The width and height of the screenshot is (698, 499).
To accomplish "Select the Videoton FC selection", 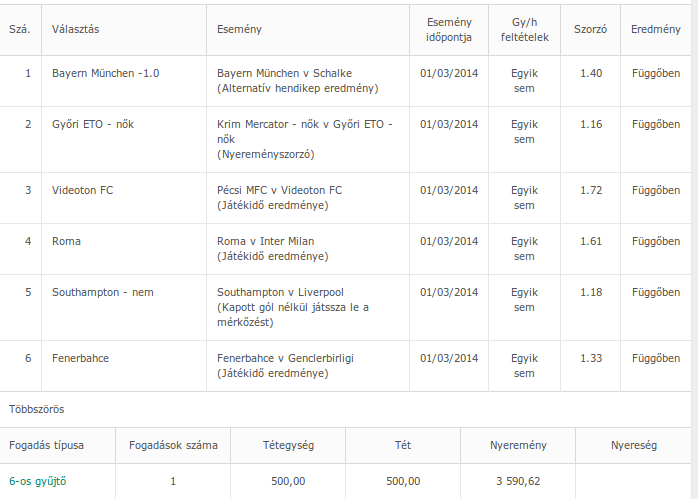I will pos(82,190).
